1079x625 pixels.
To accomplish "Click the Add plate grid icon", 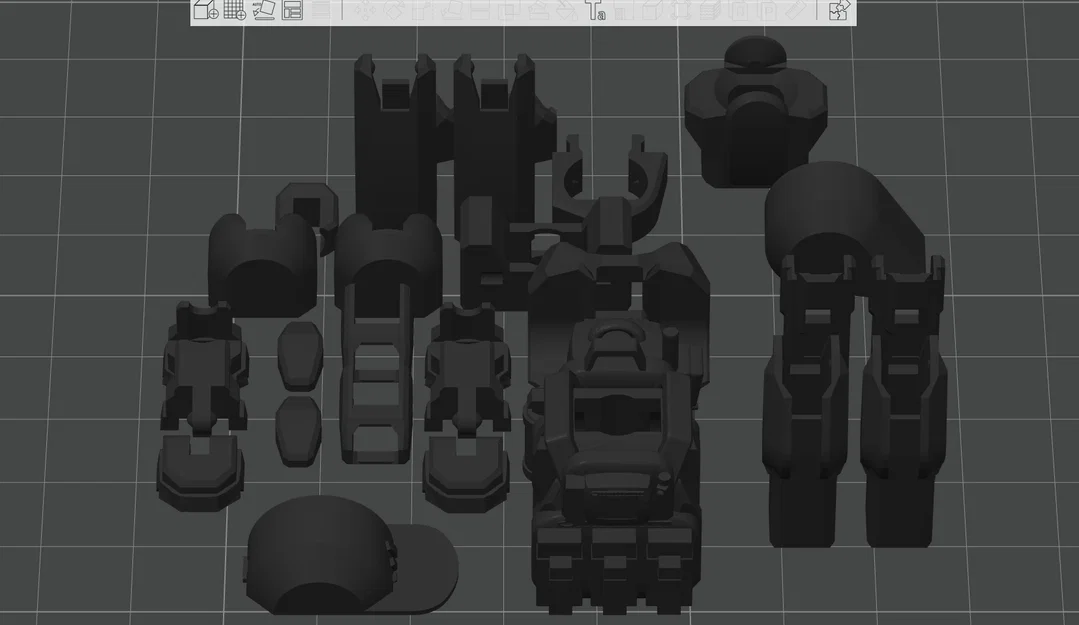I will pyautogui.click(x=235, y=10).
